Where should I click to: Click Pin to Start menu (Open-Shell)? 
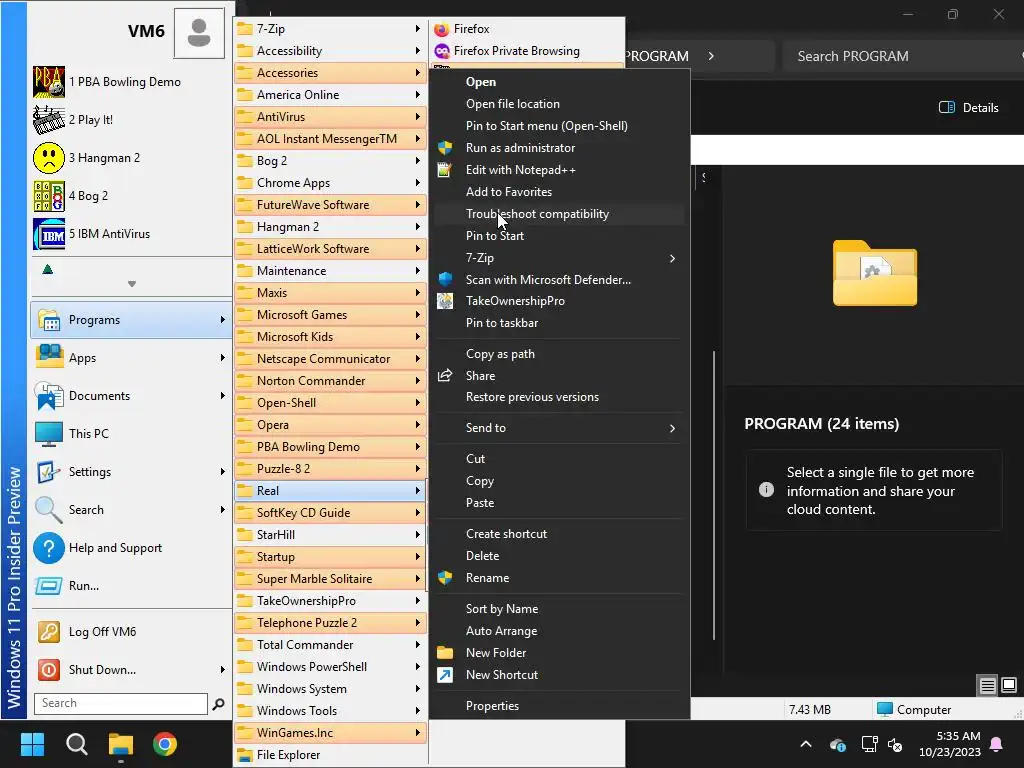(559, 125)
